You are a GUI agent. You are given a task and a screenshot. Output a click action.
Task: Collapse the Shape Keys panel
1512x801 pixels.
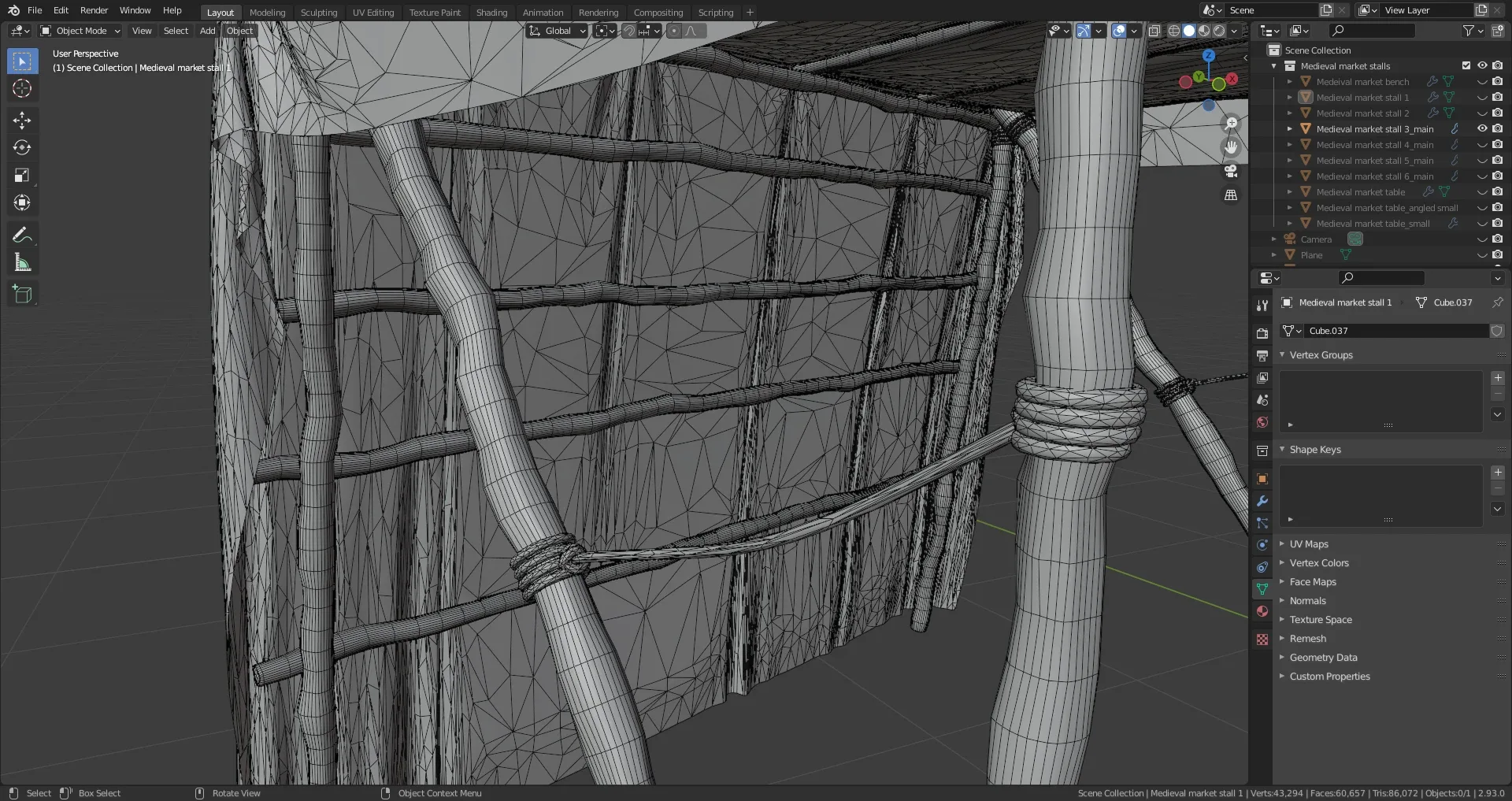click(x=1314, y=450)
